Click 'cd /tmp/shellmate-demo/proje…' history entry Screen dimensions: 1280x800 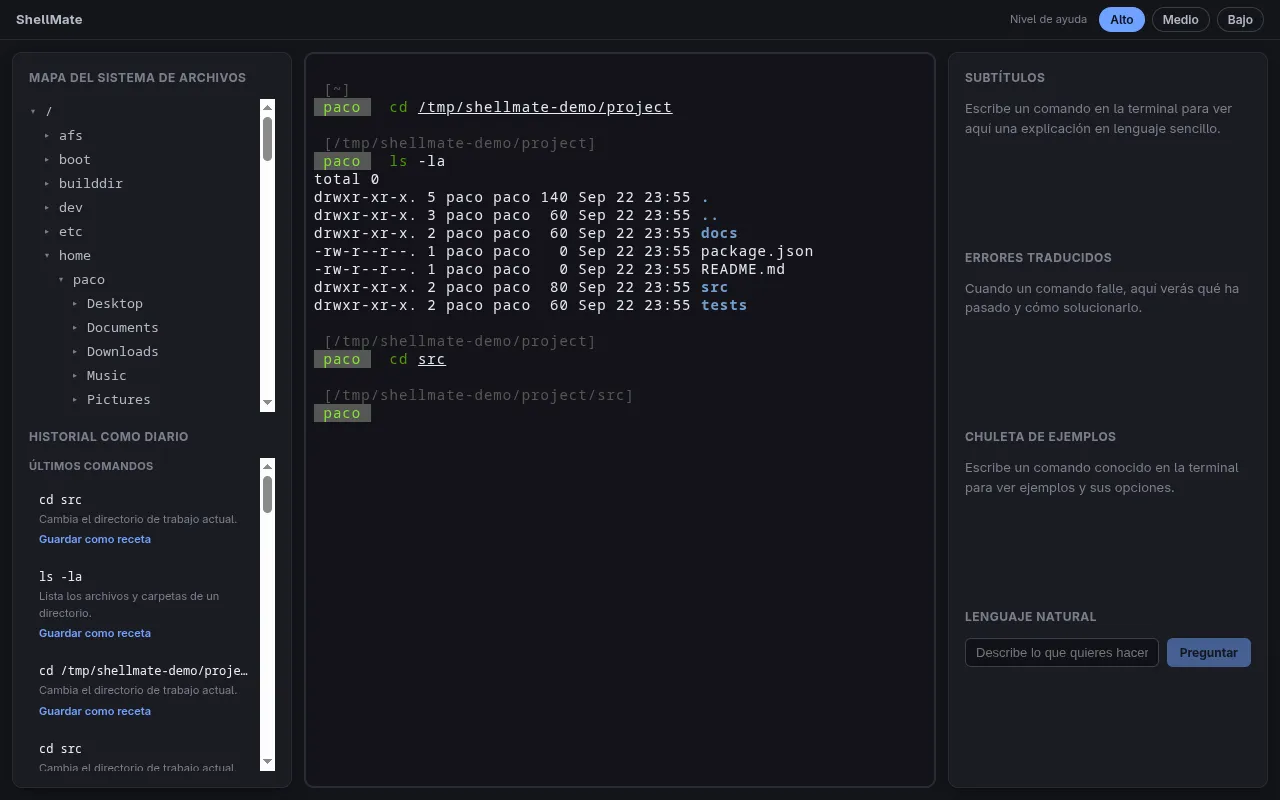[143, 671]
